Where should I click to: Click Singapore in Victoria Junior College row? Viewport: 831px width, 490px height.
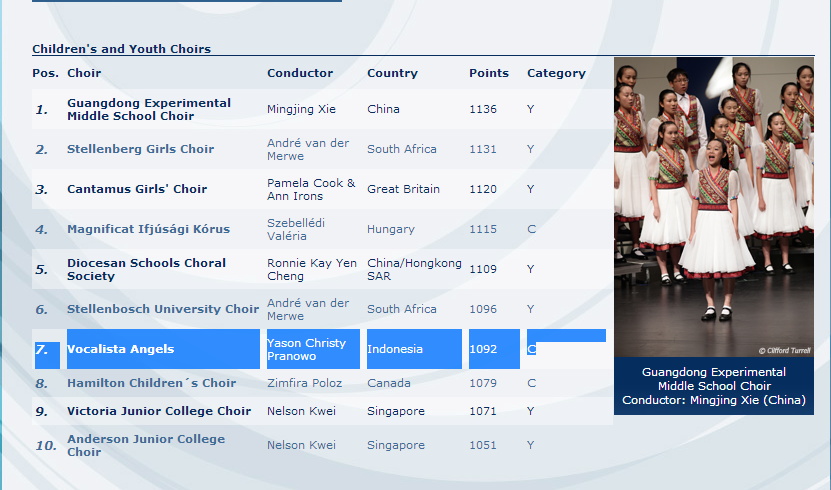396,411
